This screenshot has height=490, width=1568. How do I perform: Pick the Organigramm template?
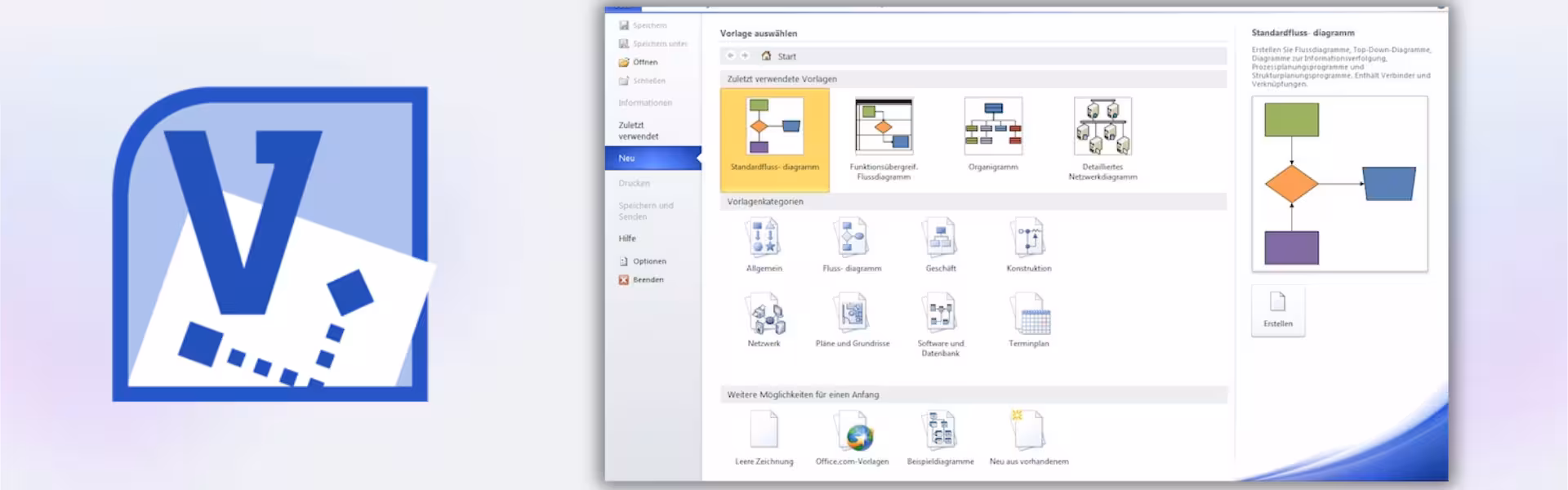coord(993,135)
